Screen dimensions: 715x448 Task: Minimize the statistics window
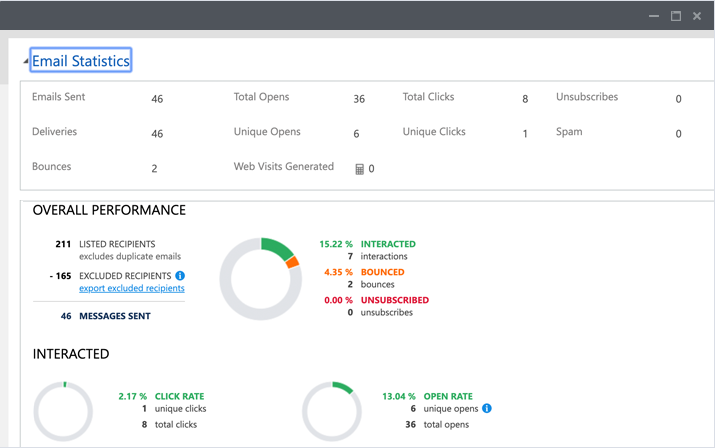(654, 16)
